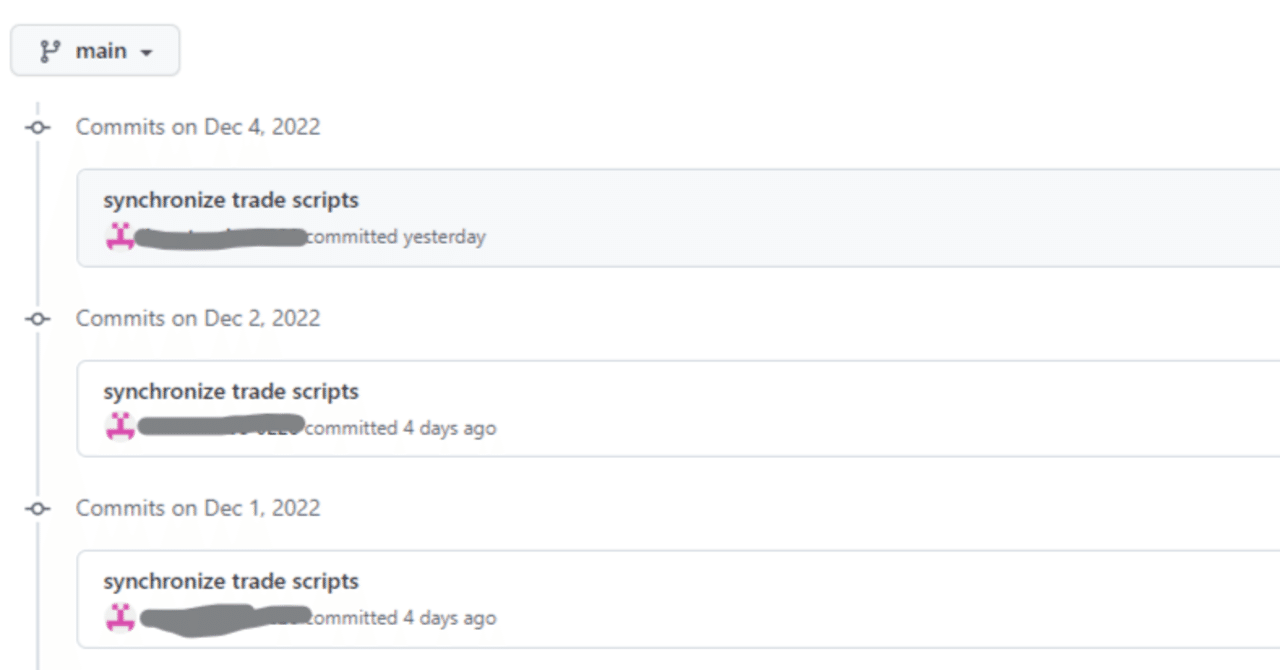Click the commit node icon for Dec 1, 2022
The width and height of the screenshot is (1280, 670).
38,508
